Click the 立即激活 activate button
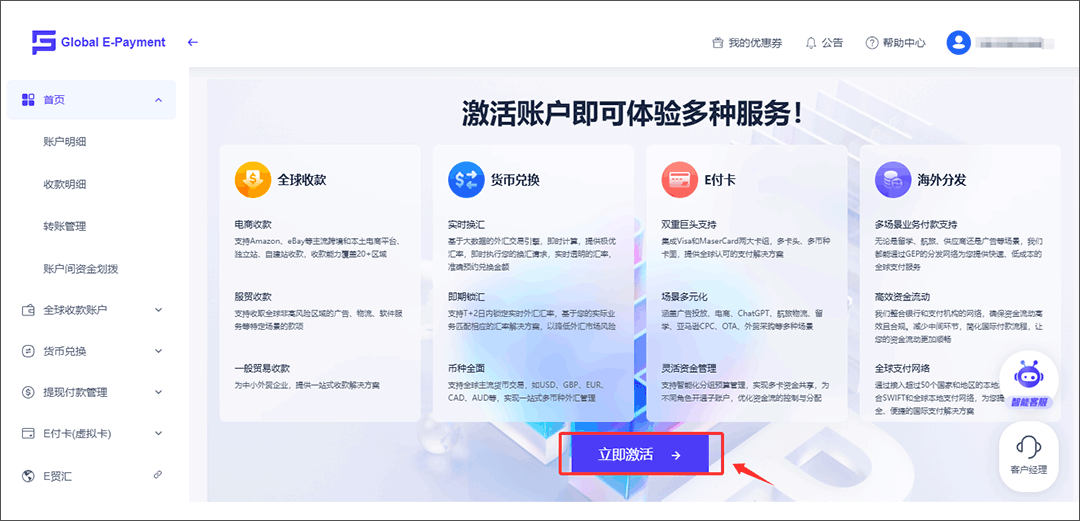Screen dimensions: 1080x521 pyautogui.click(x=639, y=455)
